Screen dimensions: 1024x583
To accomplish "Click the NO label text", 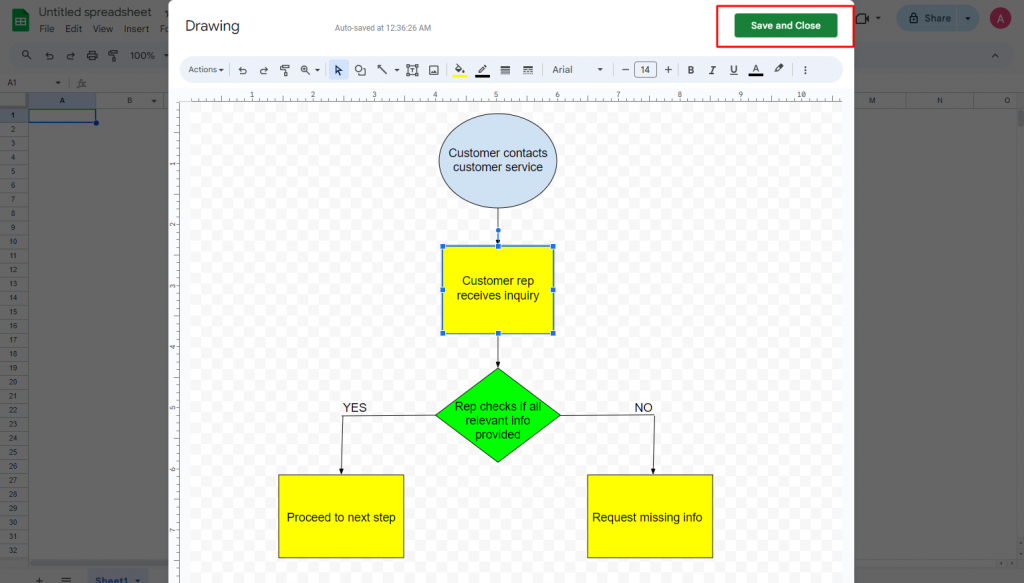I will pos(643,407).
